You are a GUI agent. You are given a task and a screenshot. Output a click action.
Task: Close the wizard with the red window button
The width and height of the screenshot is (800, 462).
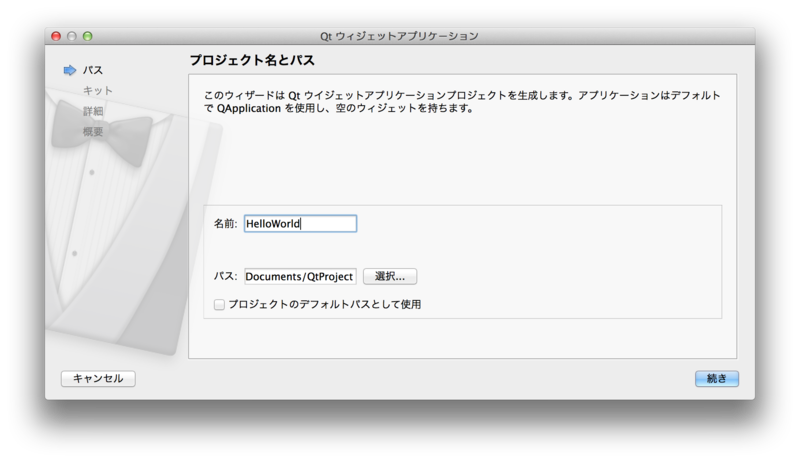tap(56, 36)
